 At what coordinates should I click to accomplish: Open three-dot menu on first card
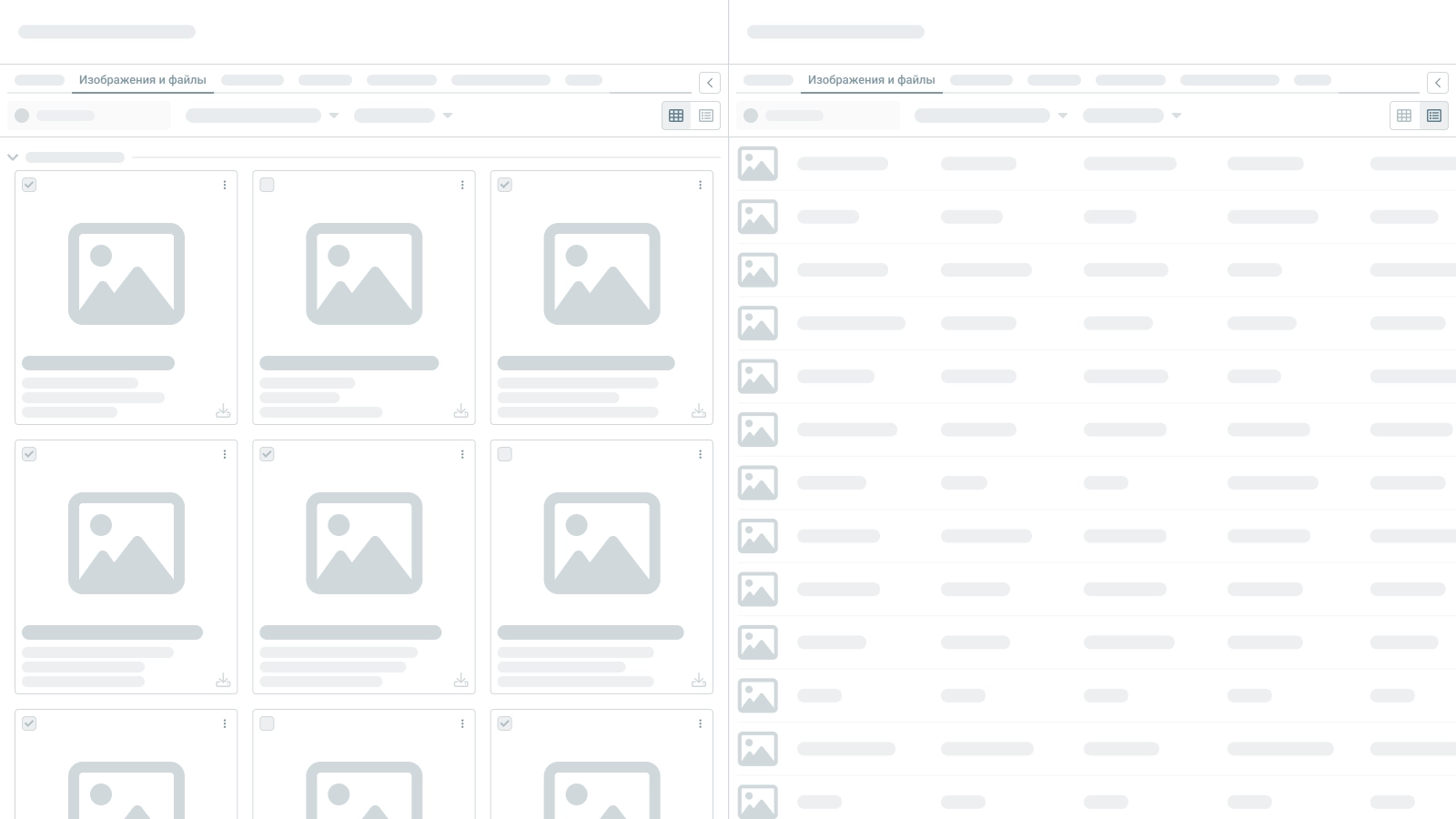tap(225, 185)
